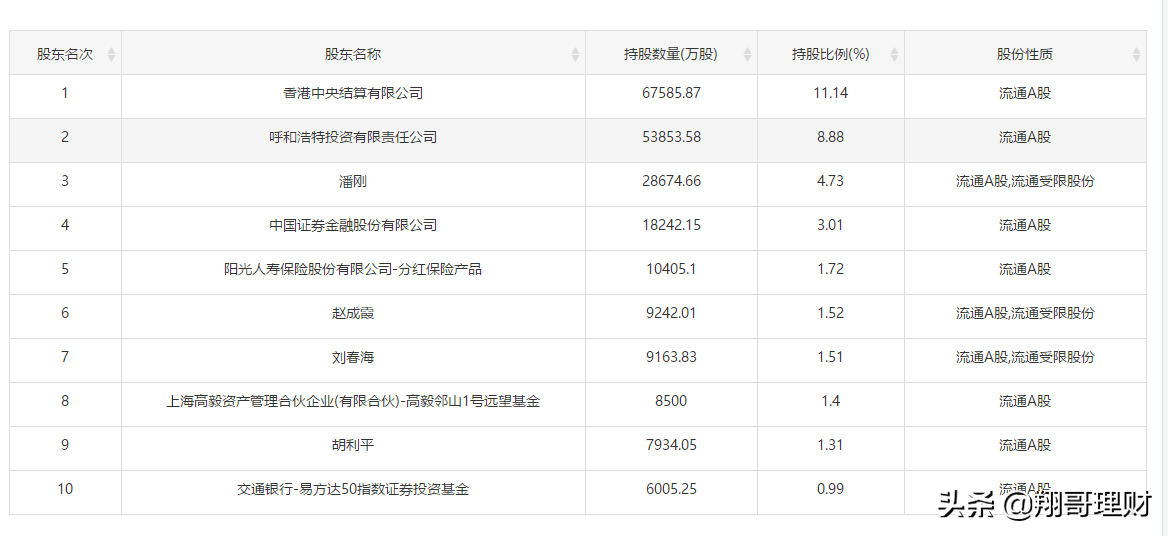Select shareholder 中国证券金融股份有限公司
Image resolution: width=1168 pixels, height=536 pixels.
pos(353,225)
